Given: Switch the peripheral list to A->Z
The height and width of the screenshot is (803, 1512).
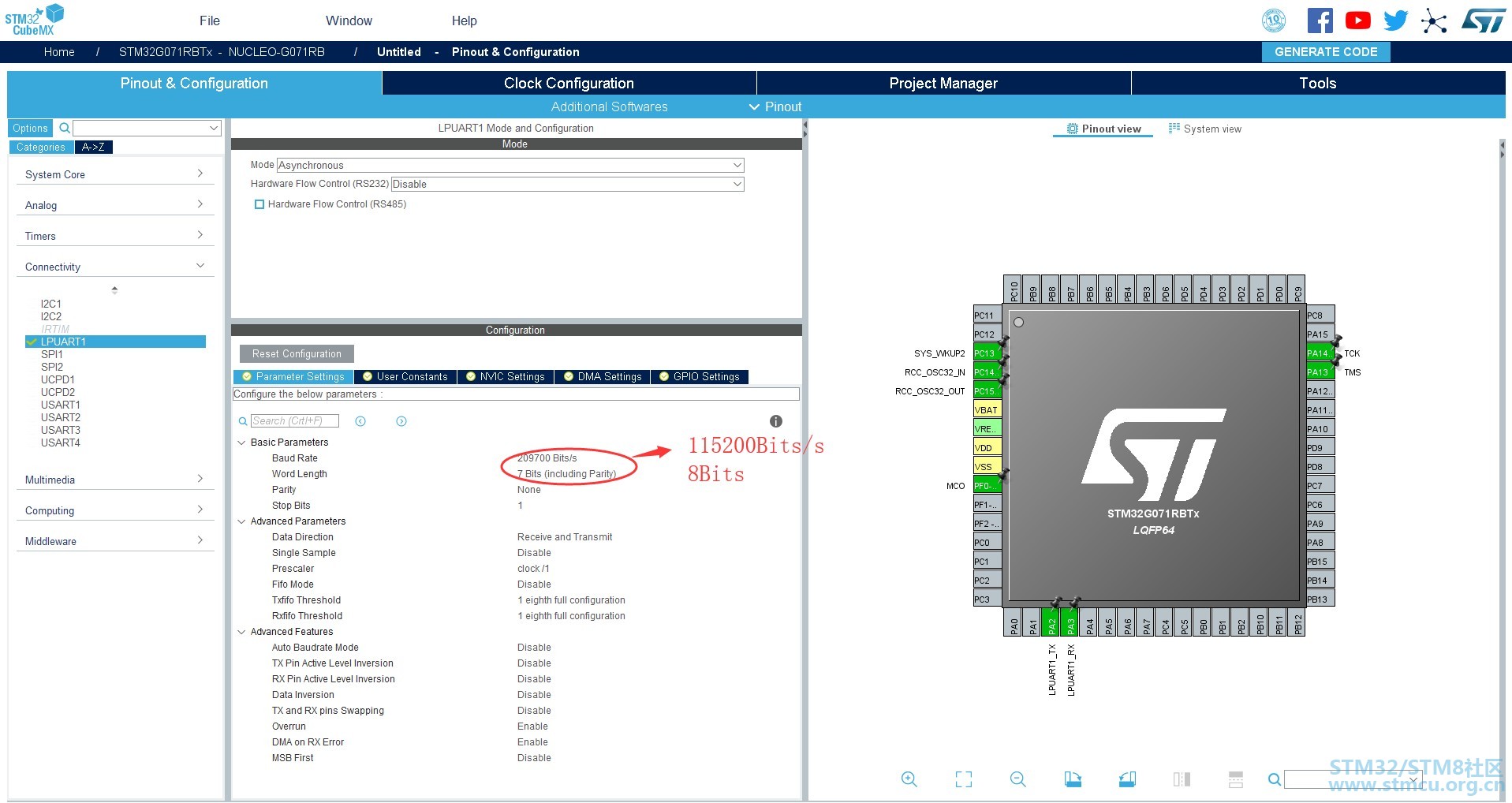Looking at the screenshot, I should click(x=93, y=147).
